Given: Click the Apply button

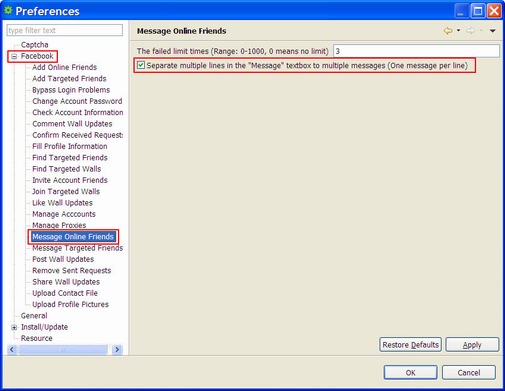Looking at the screenshot, I should pos(472,345).
